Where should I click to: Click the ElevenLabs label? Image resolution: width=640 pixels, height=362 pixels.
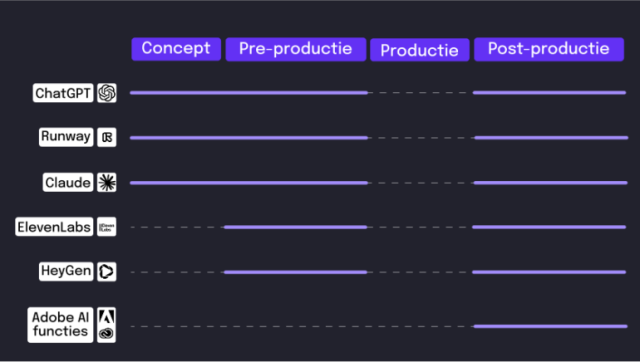pos(54,227)
